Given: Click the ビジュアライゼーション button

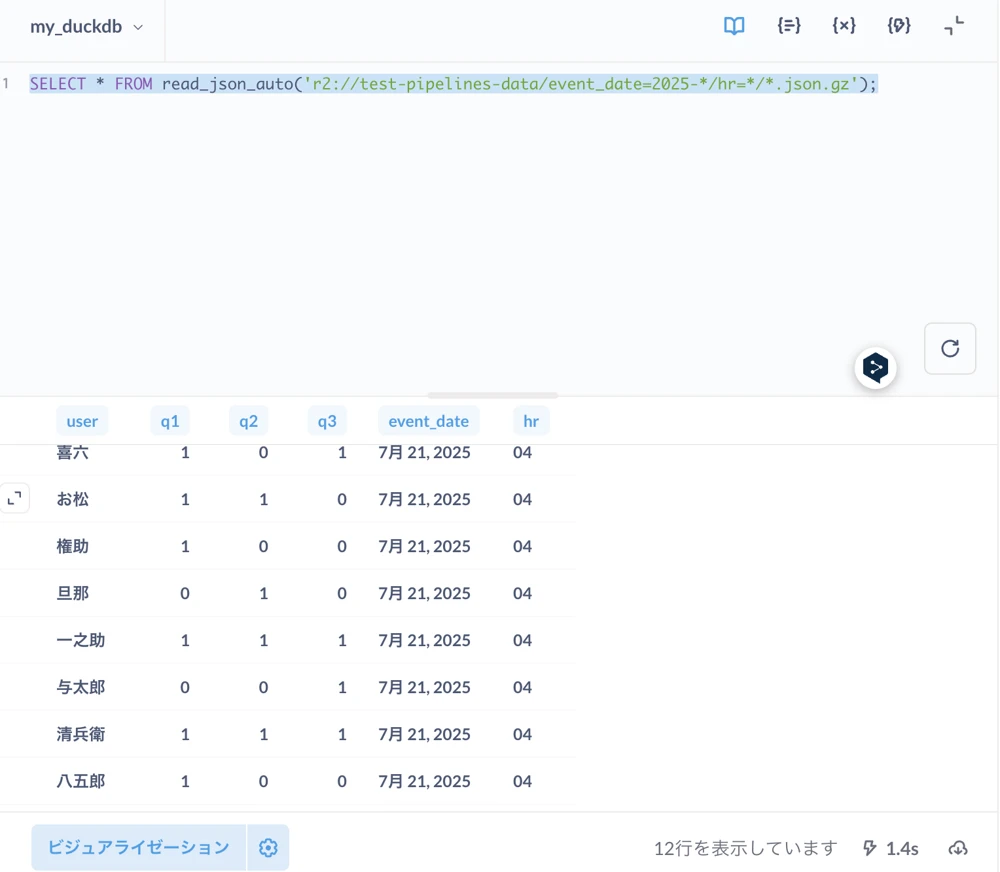Looking at the screenshot, I should pos(138,848).
